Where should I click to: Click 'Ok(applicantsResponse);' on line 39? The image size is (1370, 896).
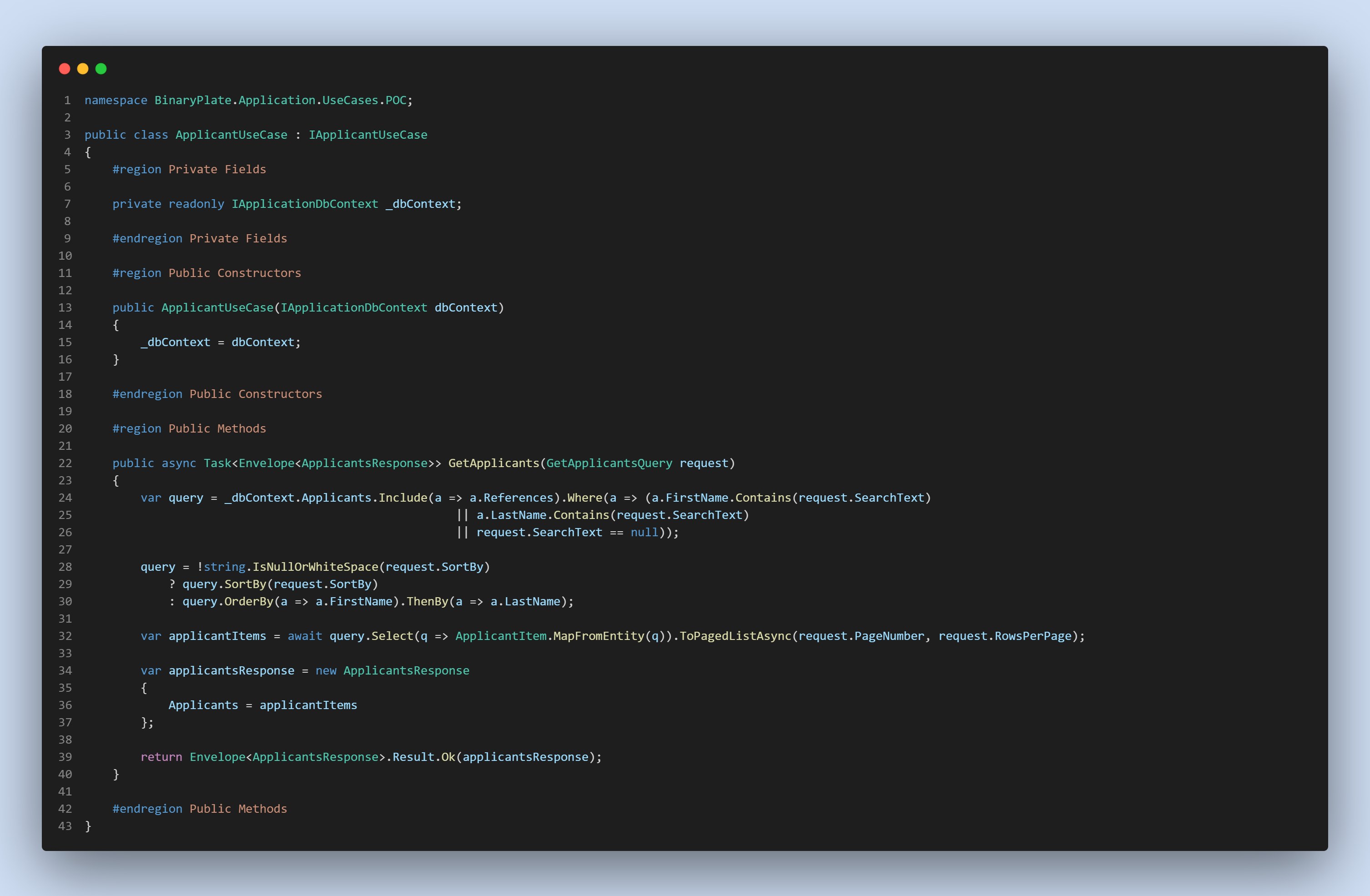[522, 756]
